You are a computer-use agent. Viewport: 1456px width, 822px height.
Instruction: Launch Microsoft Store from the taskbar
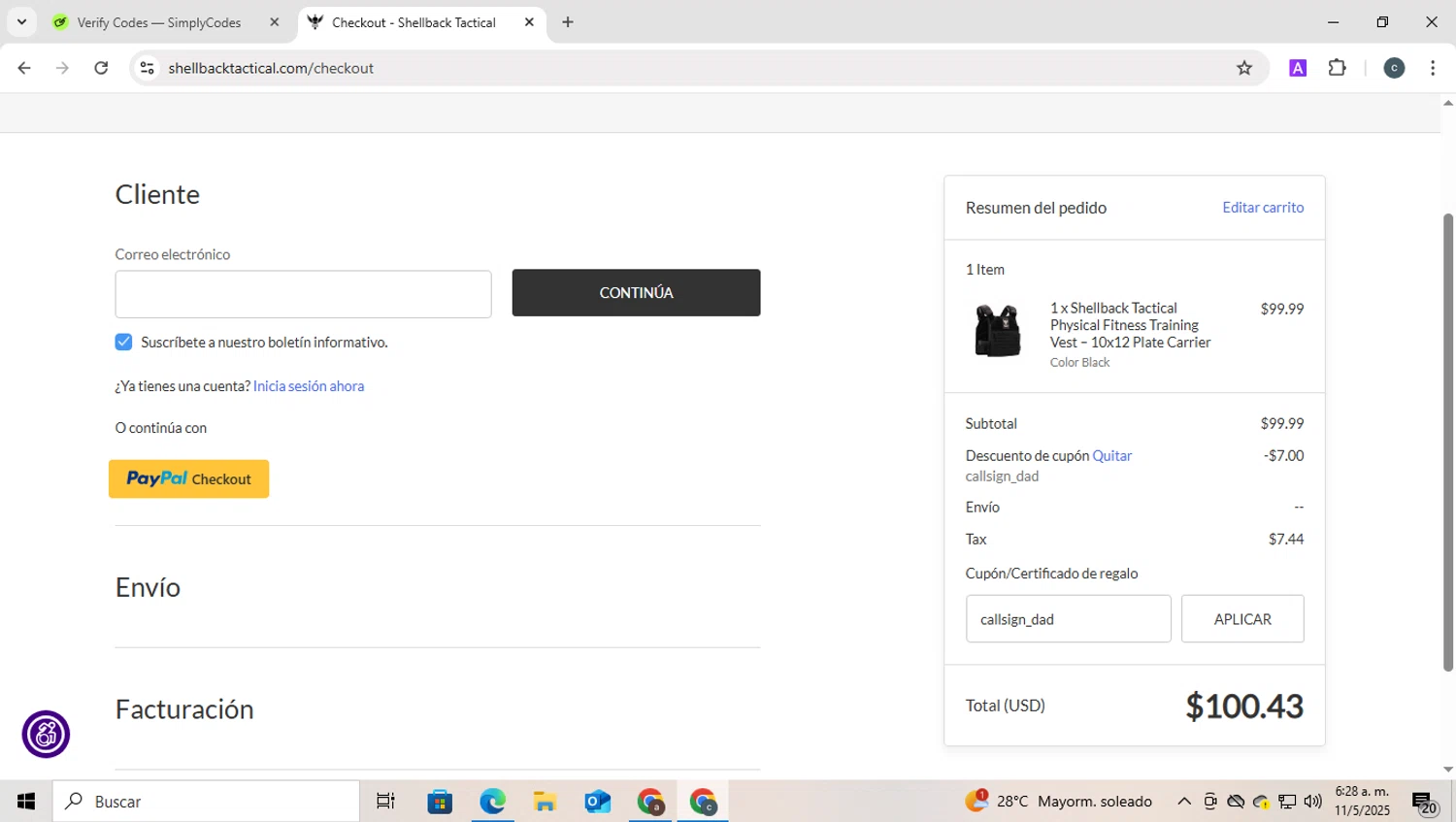pos(440,802)
